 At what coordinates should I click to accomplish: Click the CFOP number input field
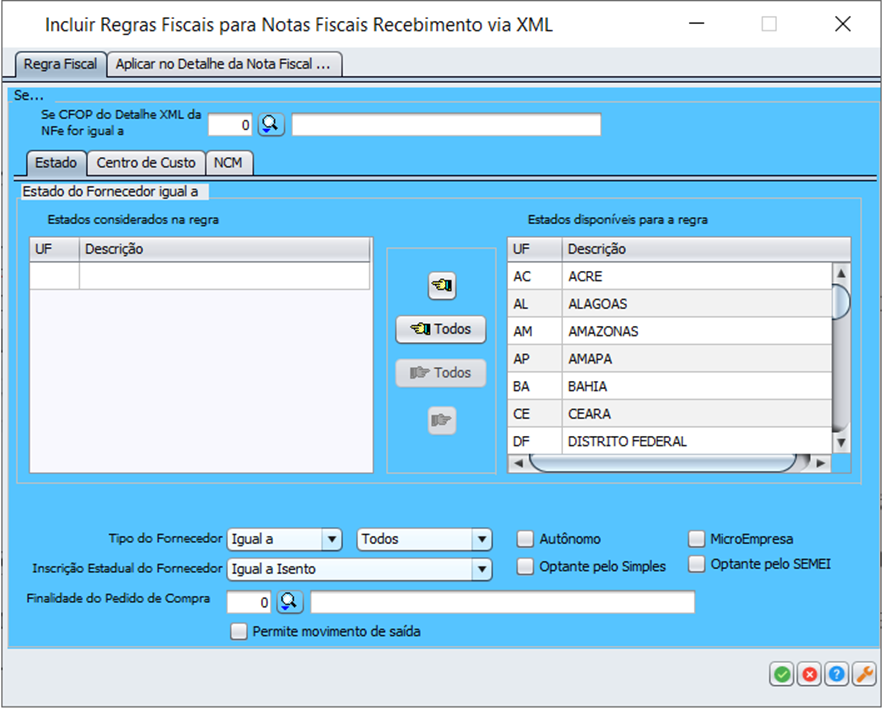pos(231,125)
